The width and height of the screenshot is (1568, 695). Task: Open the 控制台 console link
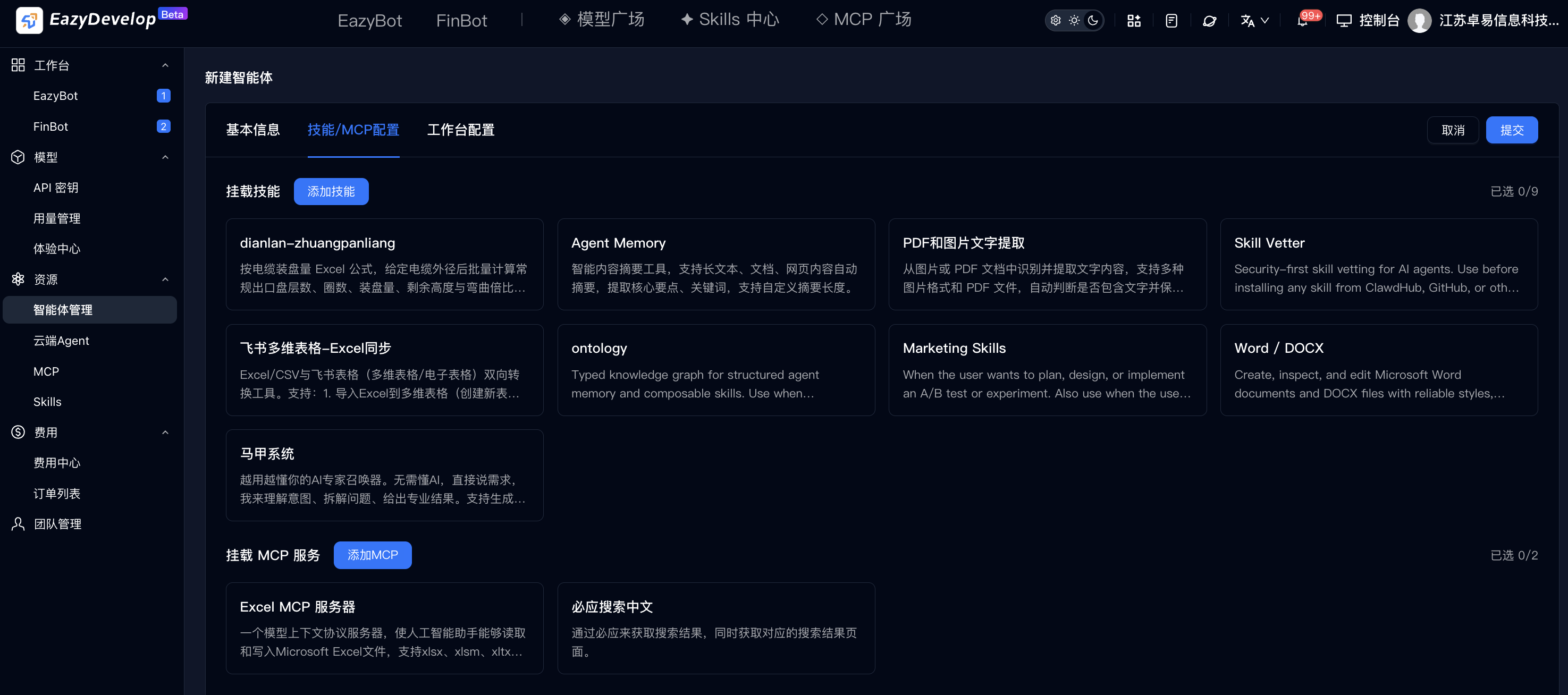click(x=1368, y=21)
